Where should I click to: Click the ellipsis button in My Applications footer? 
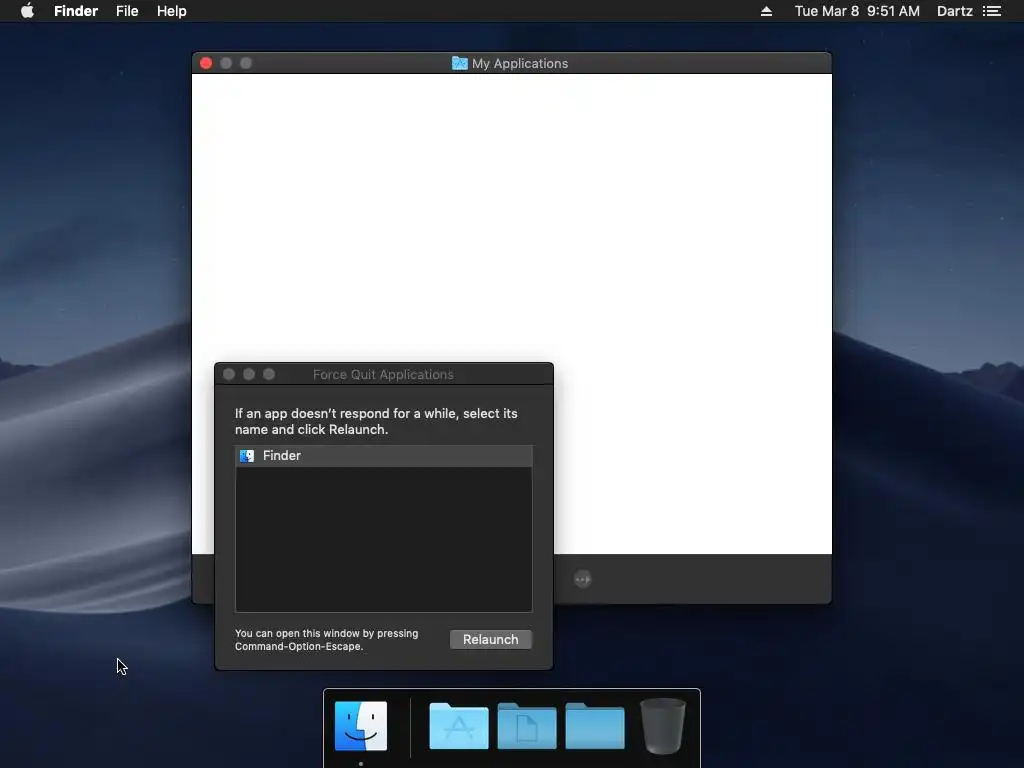(x=583, y=579)
